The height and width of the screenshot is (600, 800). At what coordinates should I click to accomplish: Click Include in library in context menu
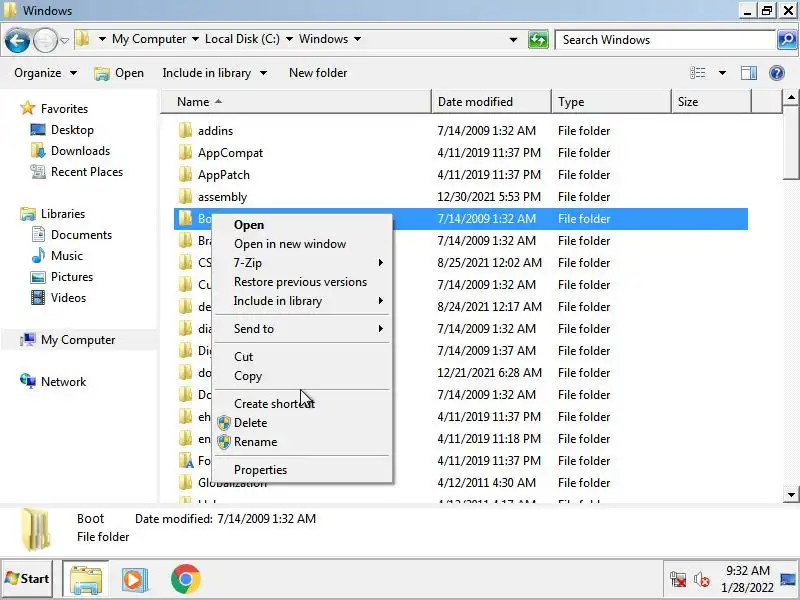(303, 301)
